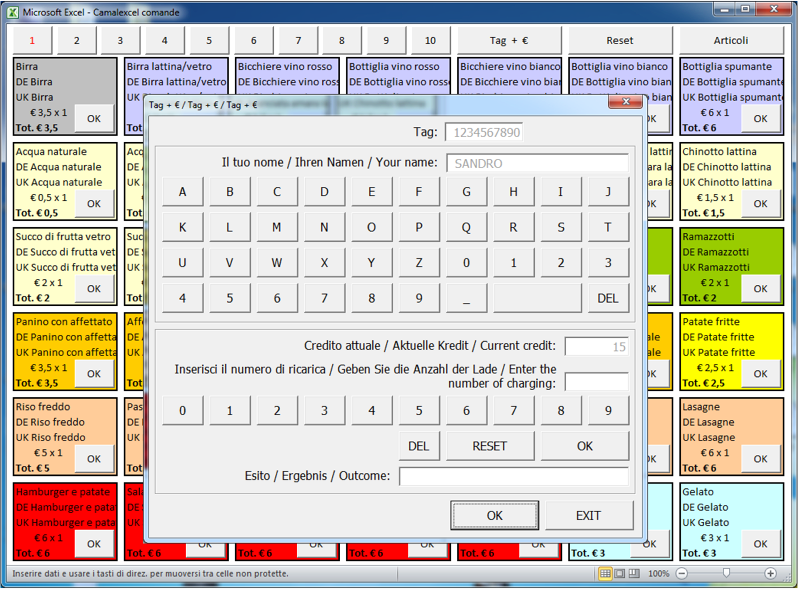800x590 pixels.
Task: Focus the Your name text field
Action: (x=537, y=163)
